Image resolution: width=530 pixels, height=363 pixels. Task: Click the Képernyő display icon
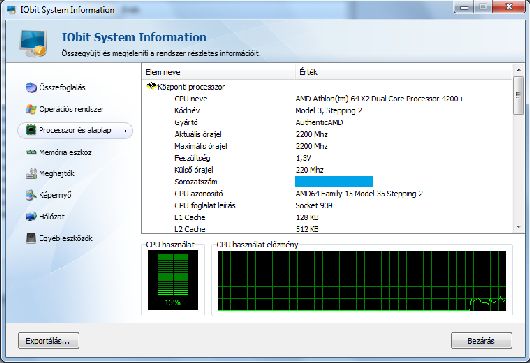(x=31, y=195)
